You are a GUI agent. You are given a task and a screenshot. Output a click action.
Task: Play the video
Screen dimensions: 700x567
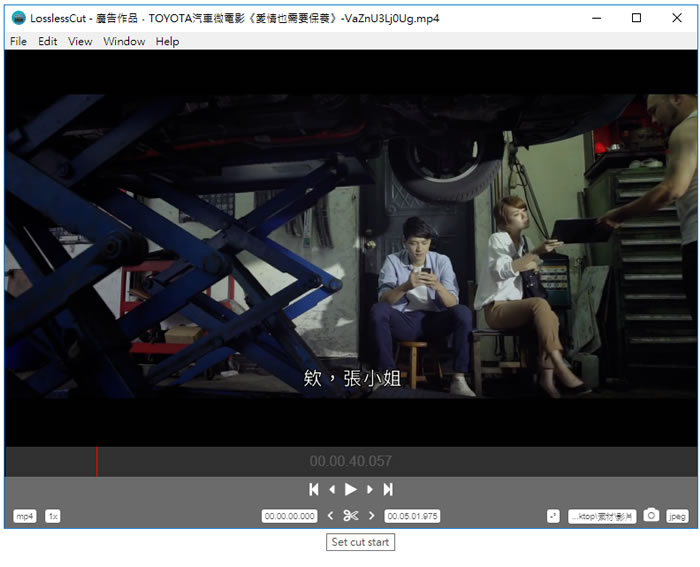coord(350,490)
